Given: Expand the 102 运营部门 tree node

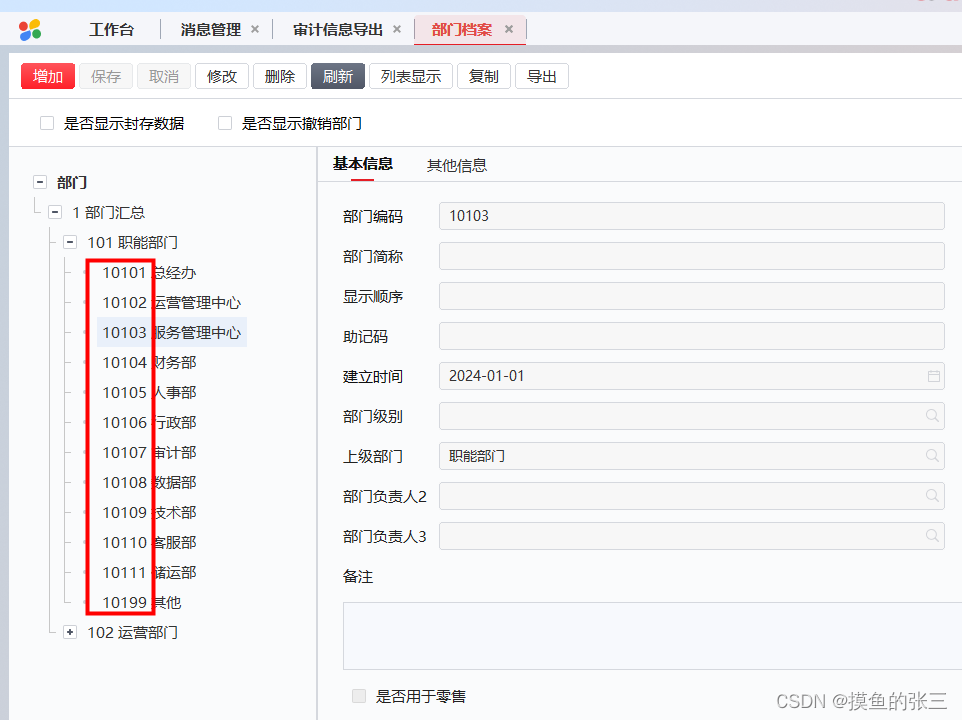Looking at the screenshot, I should click(69, 632).
